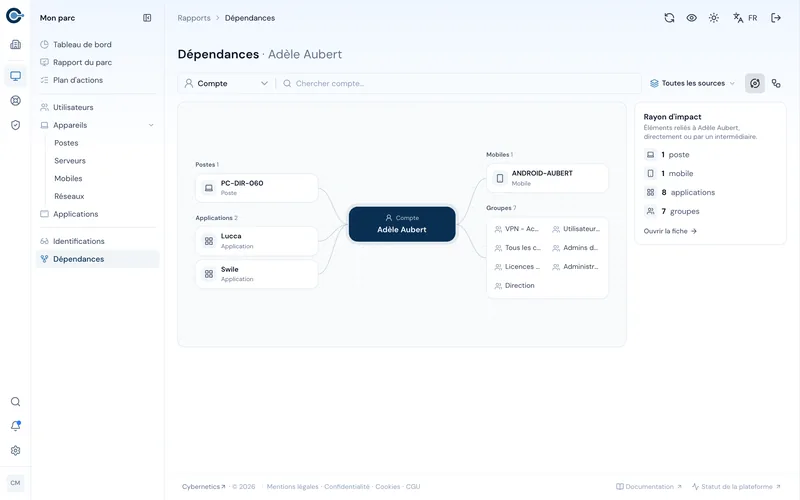The image size is (800, 500).
Task: Open Applications menu item
Action: [97, 214]
